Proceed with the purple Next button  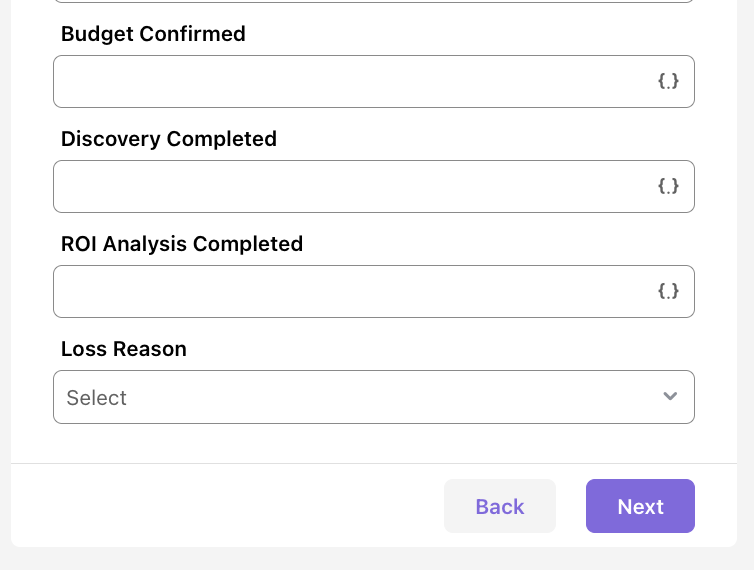(640, 506)
